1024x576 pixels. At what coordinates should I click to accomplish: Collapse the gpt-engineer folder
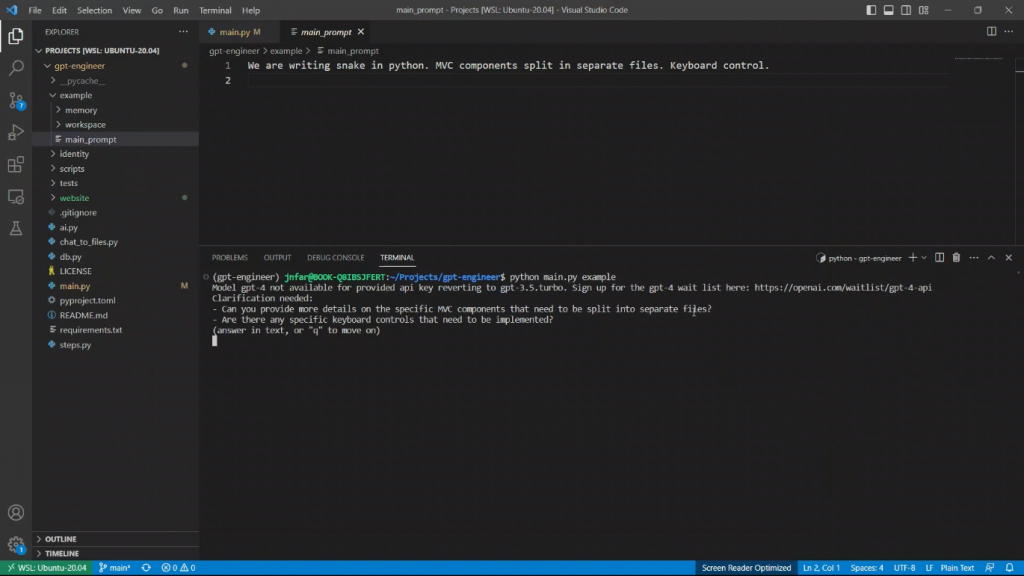[80, 65]
